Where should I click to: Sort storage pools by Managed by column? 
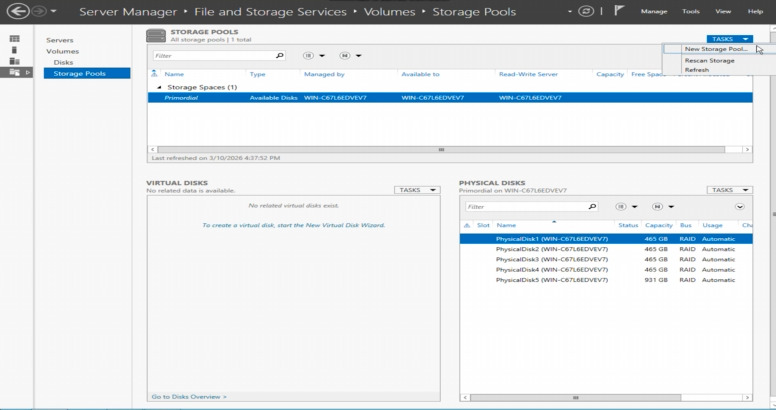click(x=324, y=74)
